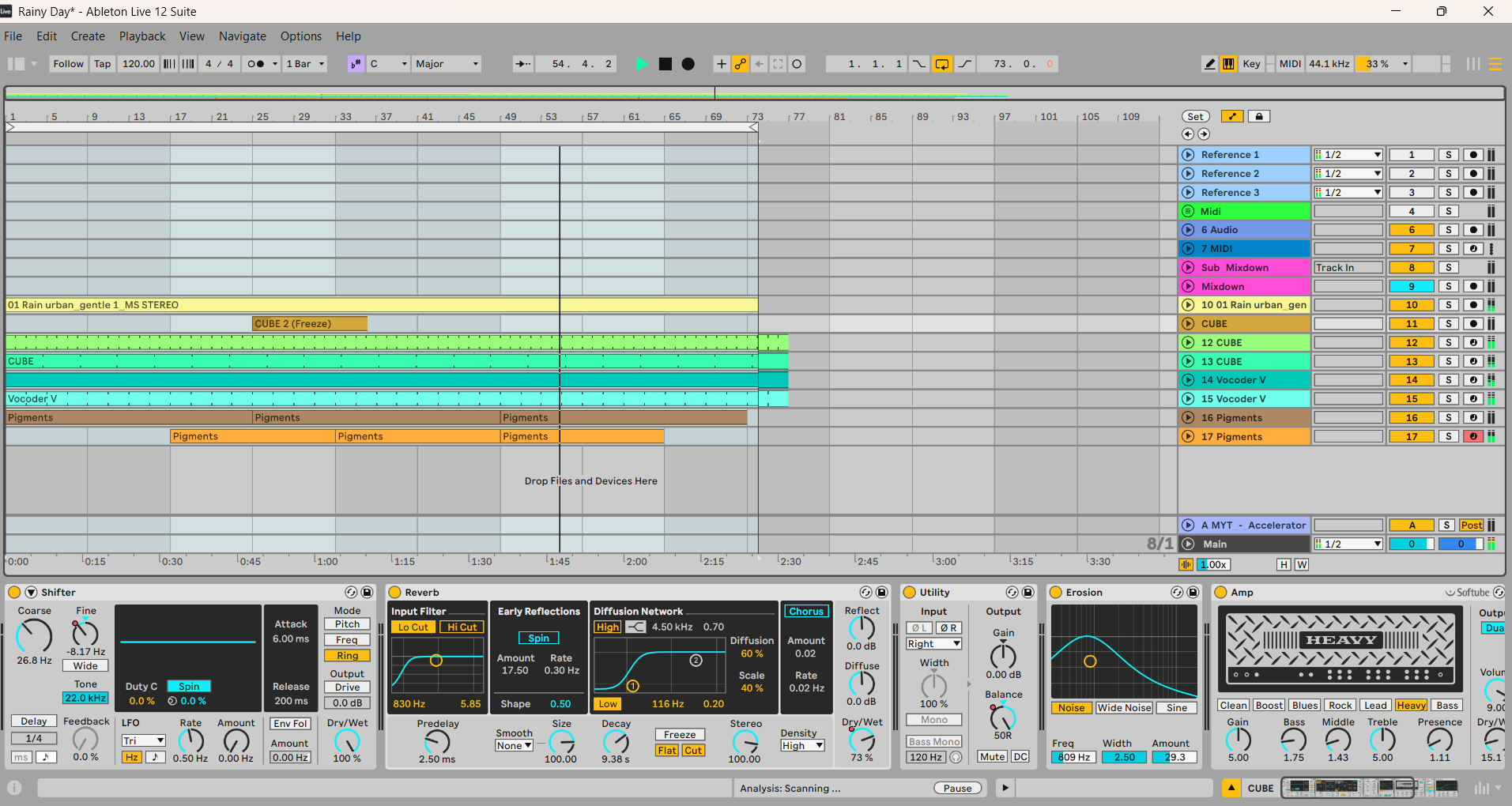Viewport: 1512px width, 806px height.
Task: Toggle the scale mode flat-sharp icon
Action: [x=356, y=64]
